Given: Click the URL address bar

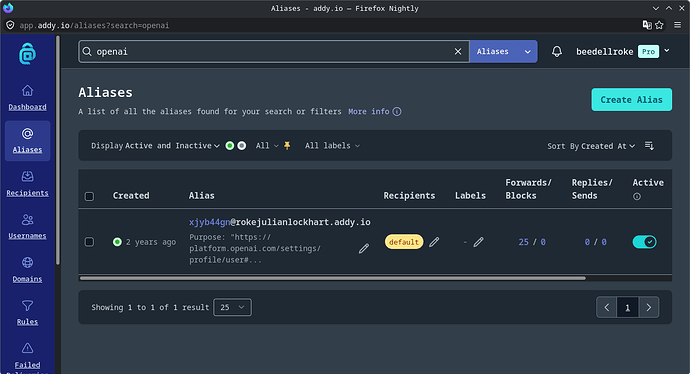Looking at the screenshot, I should [326, 25].
